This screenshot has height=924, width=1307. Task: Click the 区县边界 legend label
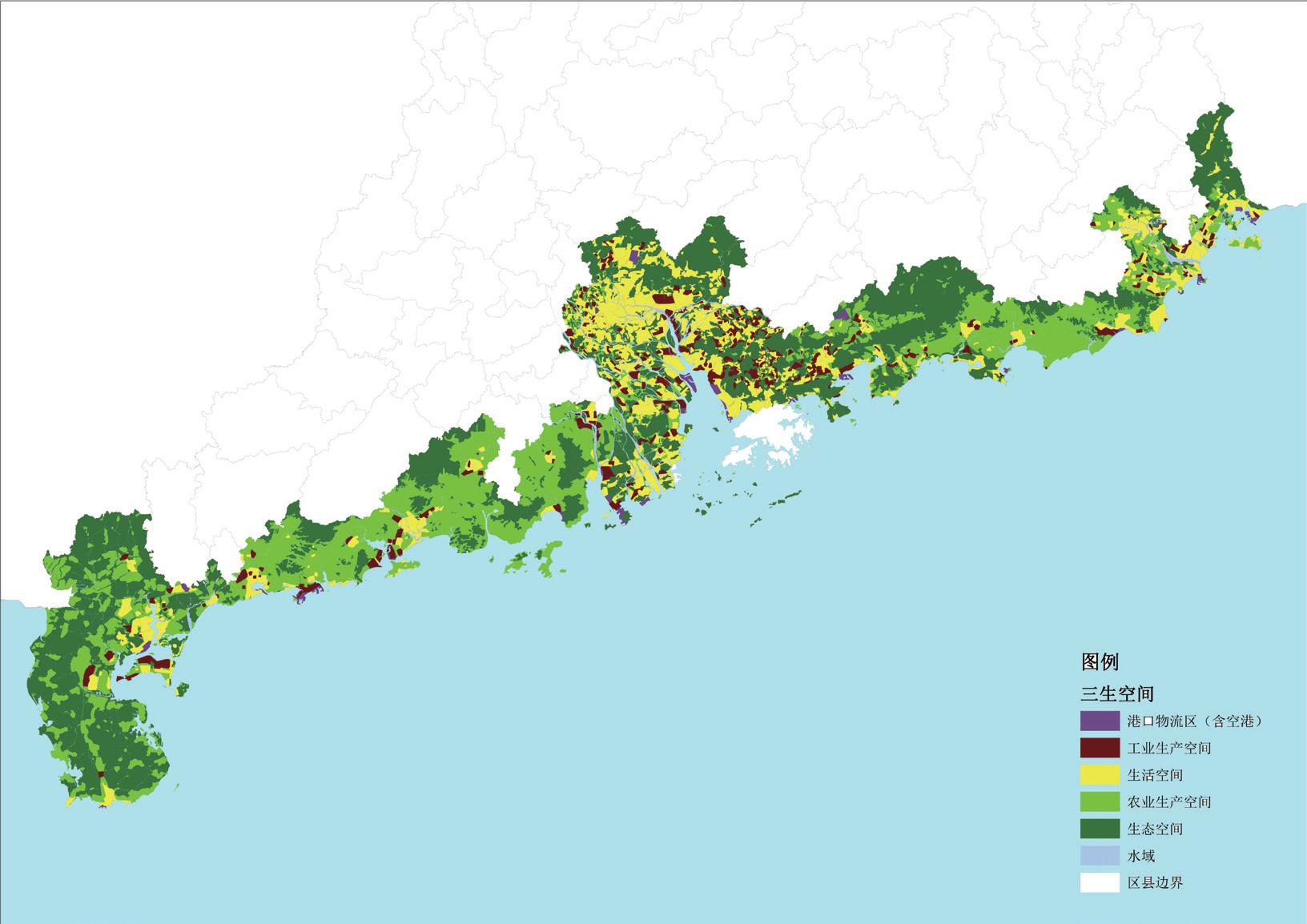[1155, 883]
